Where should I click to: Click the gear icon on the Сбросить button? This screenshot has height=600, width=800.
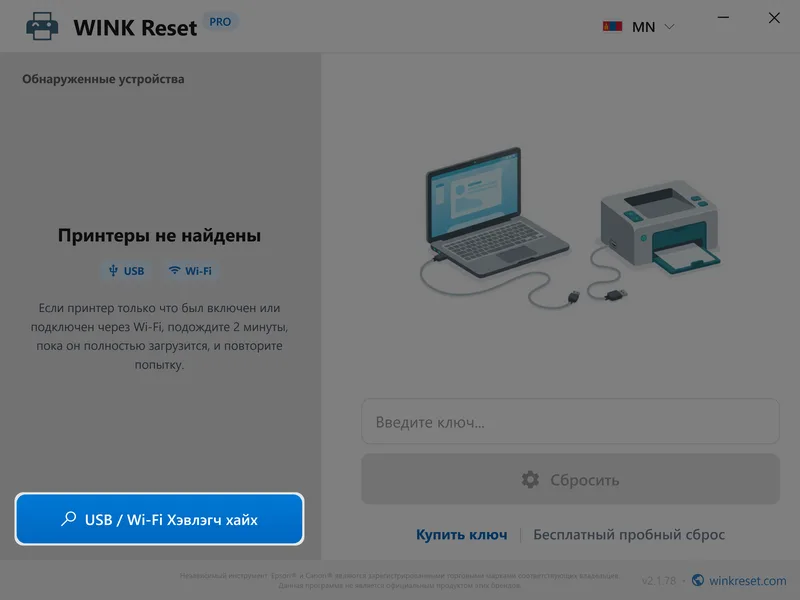click(x=530, y=480)
